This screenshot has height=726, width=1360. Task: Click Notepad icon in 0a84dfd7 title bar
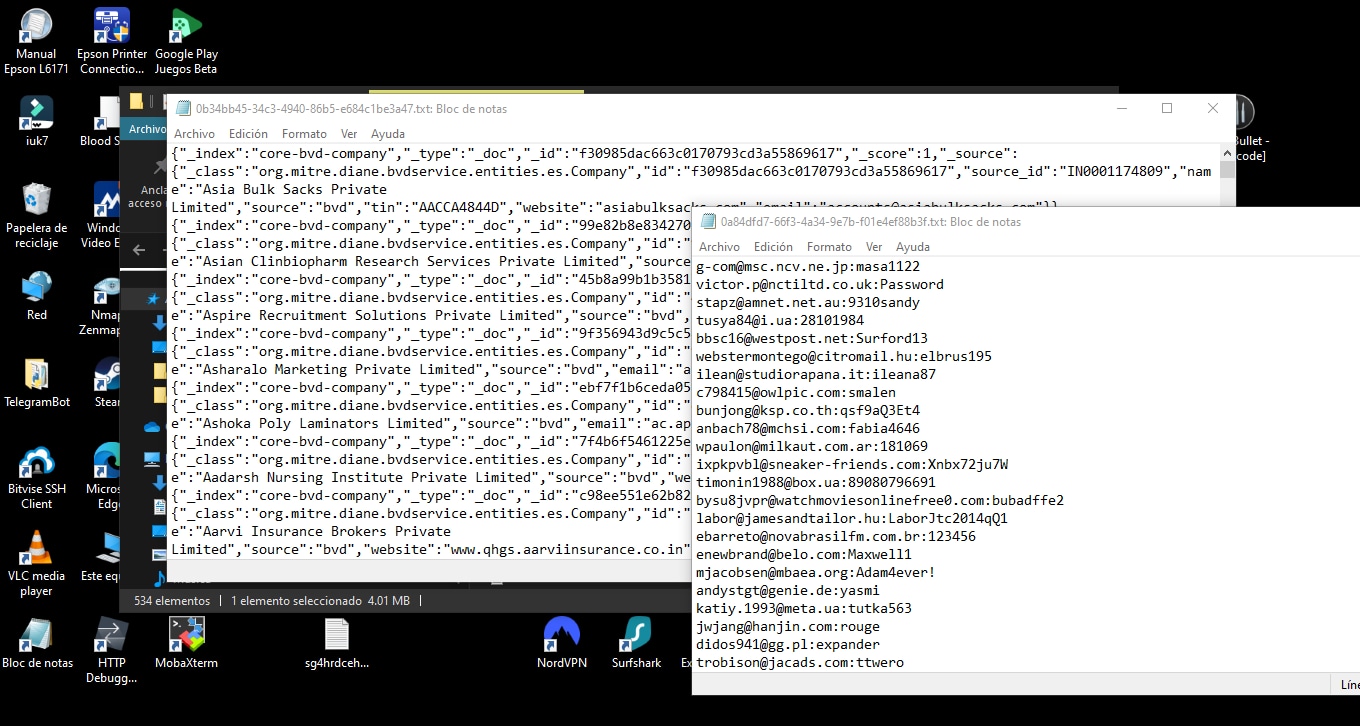coord(707,222)
